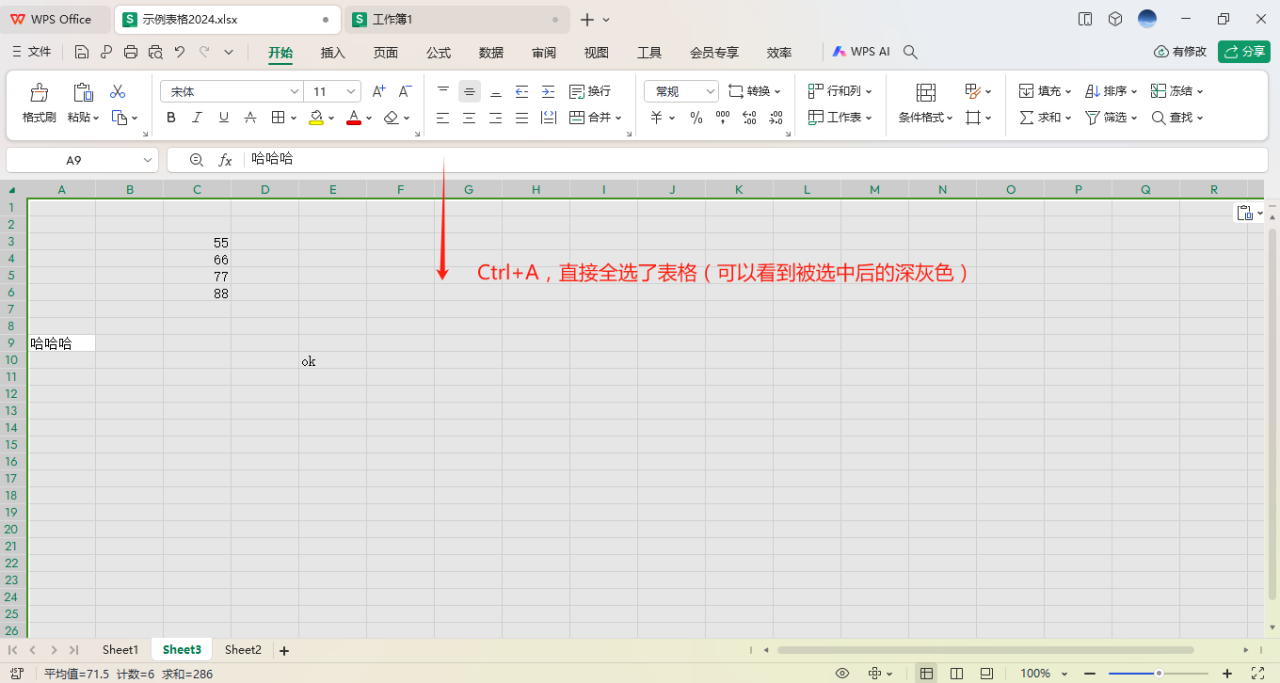This screenshot has width=1280, height=683.
Task: Toggle vertical middle alignment
Action: 469,91
